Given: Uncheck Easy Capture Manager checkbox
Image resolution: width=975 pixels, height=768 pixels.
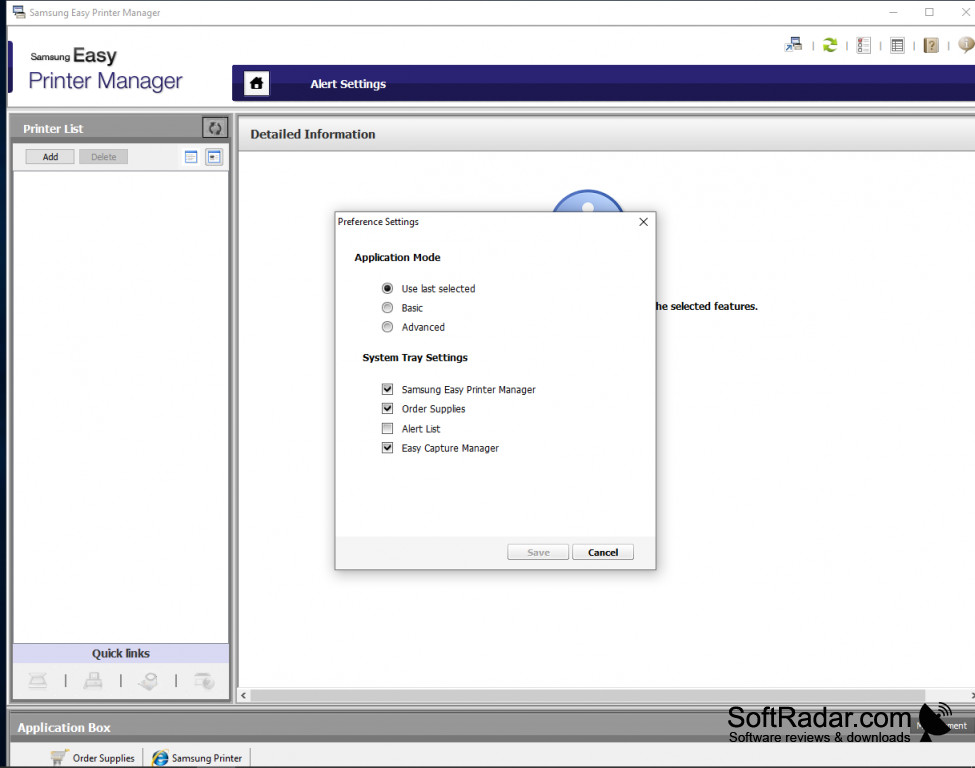Looking at the screenshot, I should (x=387, y=448).
